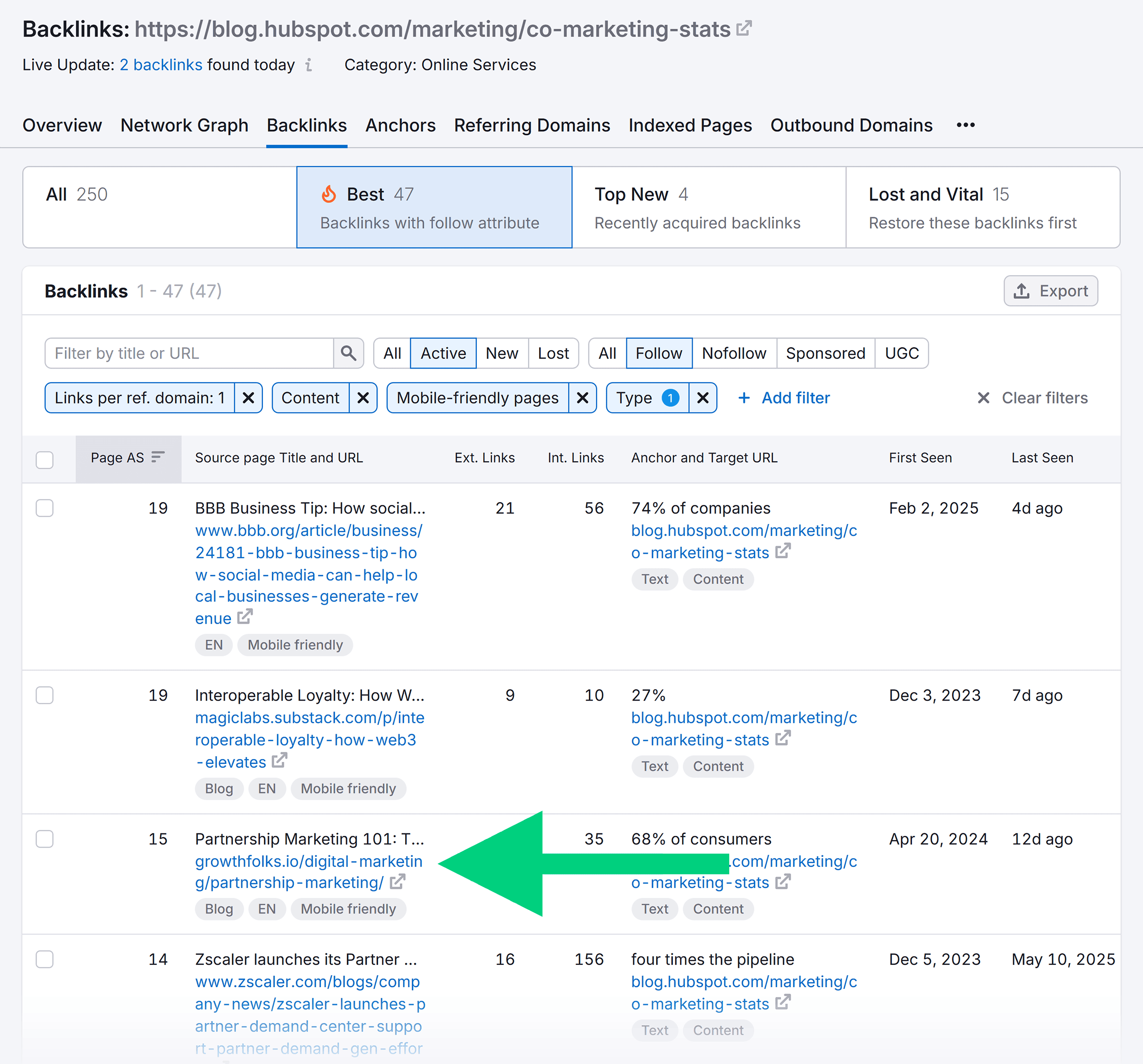
Task: Select the Top New 4 card
Action: [709, 208]
